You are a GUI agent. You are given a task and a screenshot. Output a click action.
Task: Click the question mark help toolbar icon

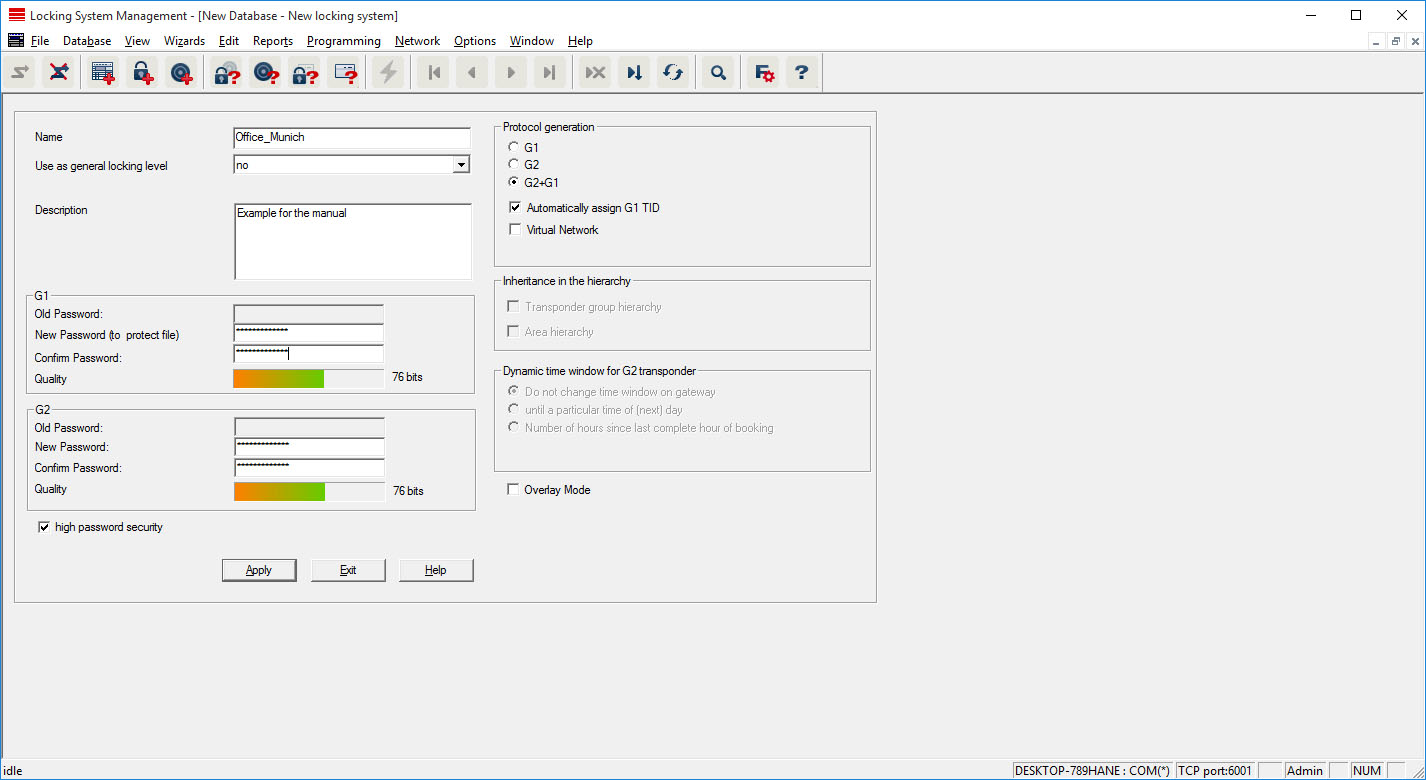pos(801,72)
